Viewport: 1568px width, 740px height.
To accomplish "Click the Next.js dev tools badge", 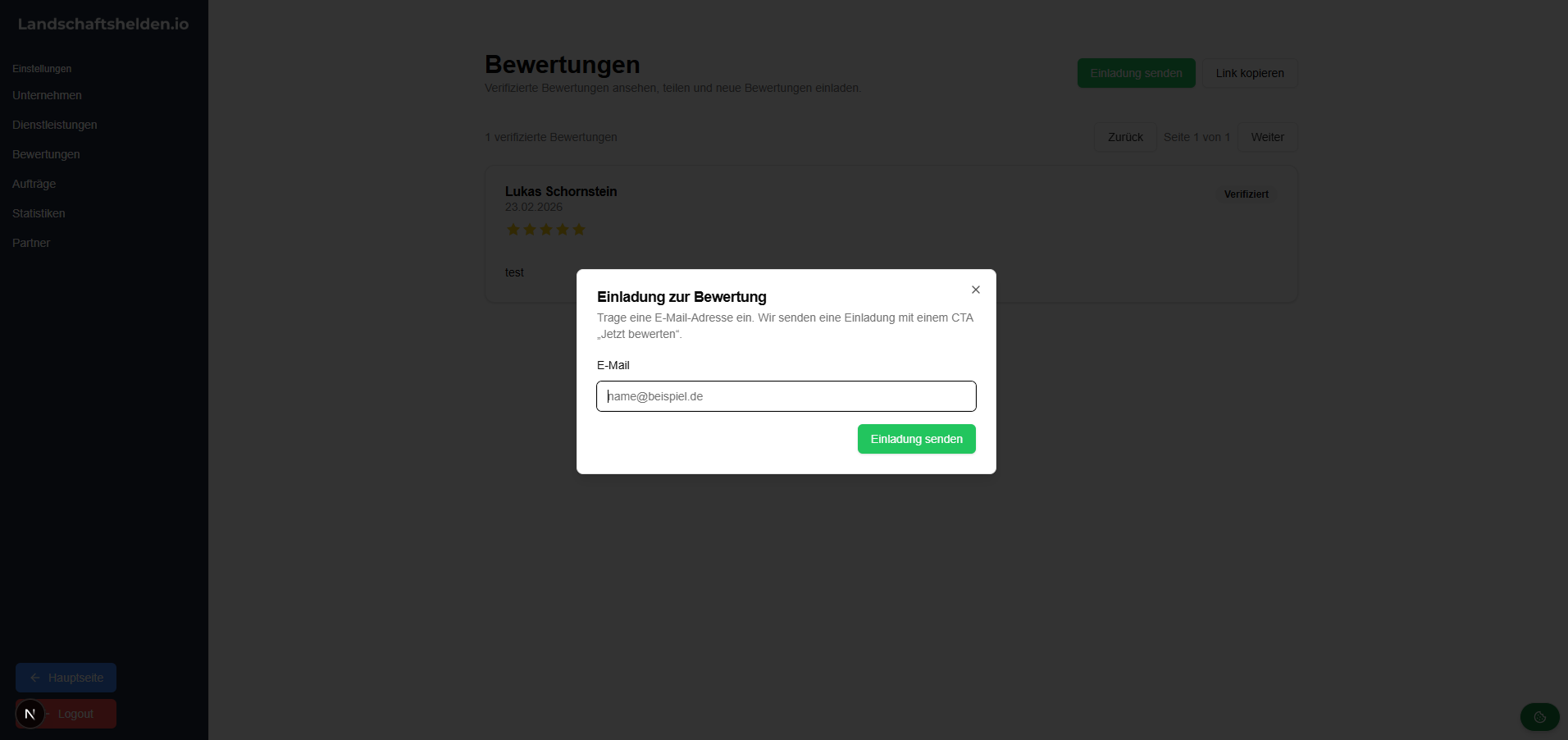I will tap(30, 715).
